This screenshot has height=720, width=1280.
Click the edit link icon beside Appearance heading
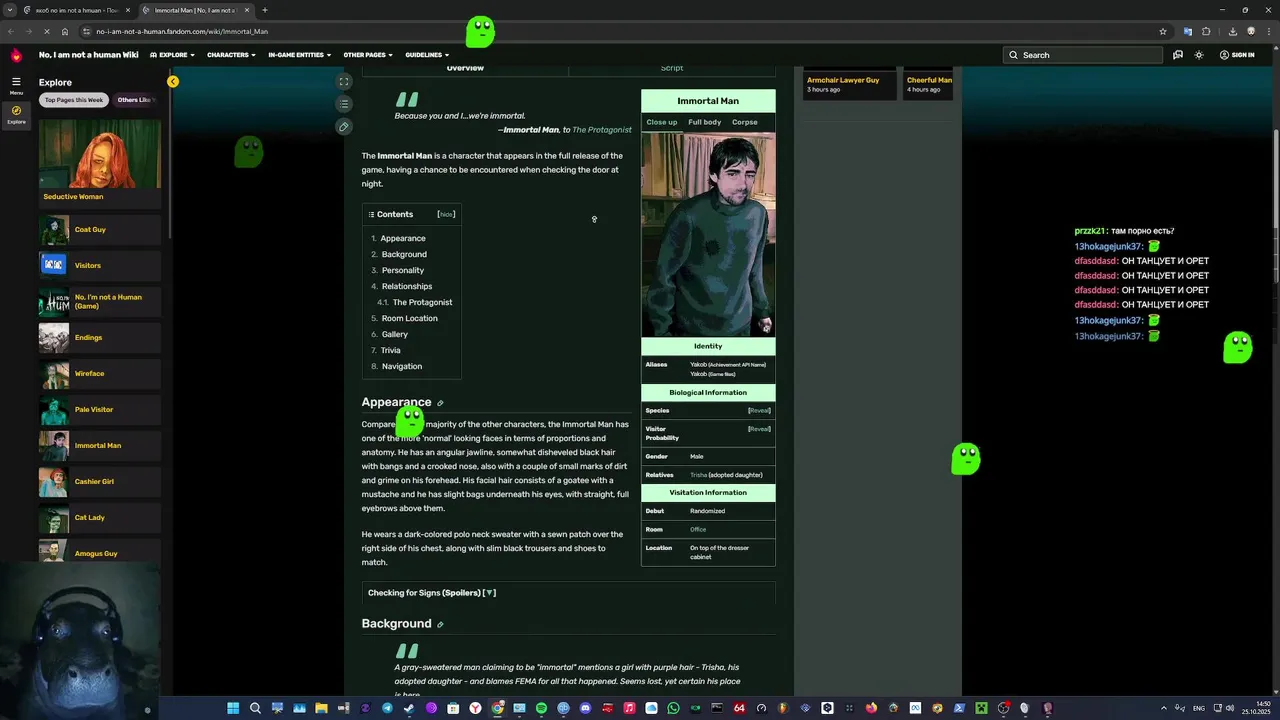point(440,403)
